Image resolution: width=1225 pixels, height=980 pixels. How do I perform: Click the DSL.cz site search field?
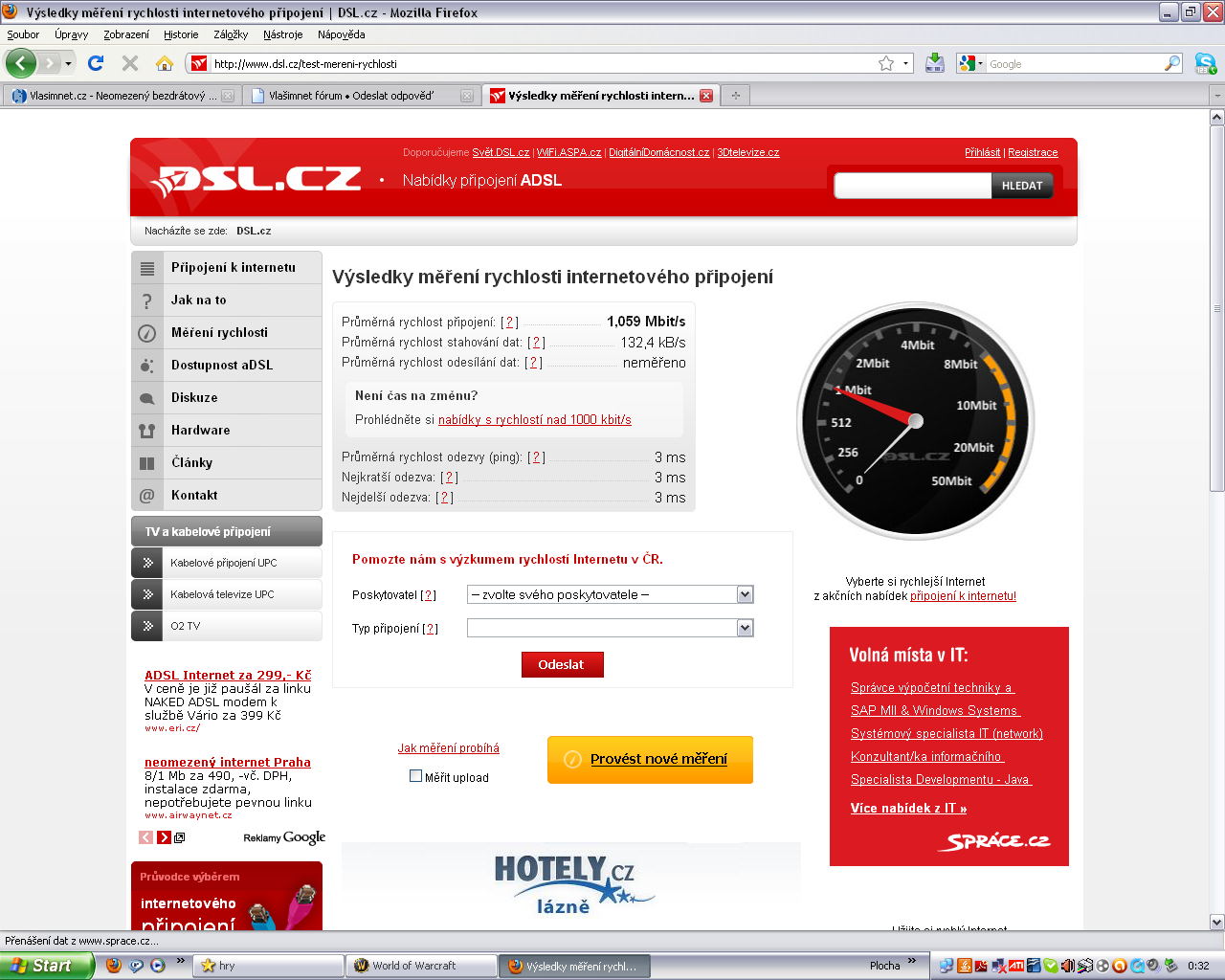[913, 186]
